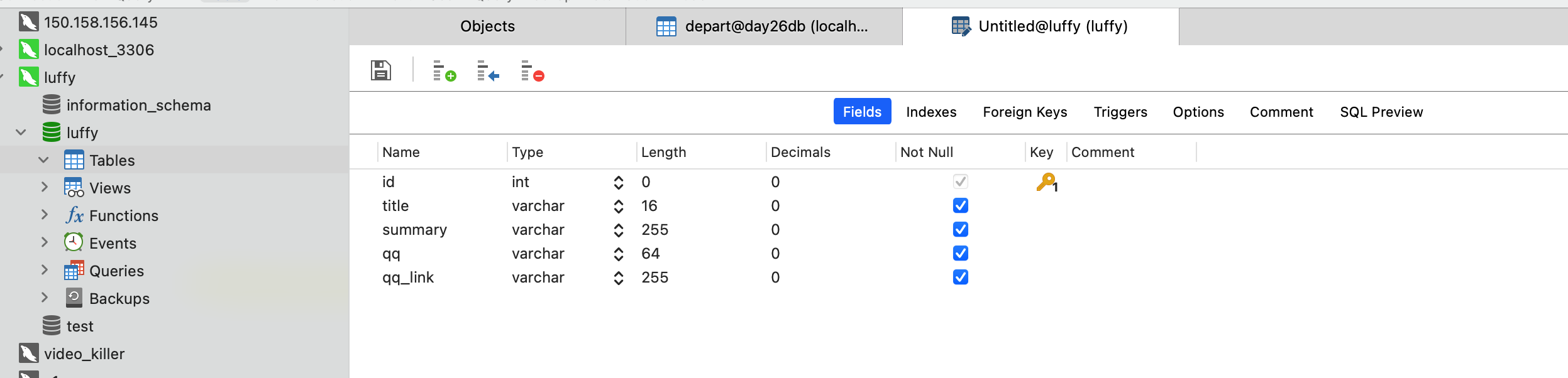Image resolution: width=1568 pixels, height=378 pixels.
Task: Uncheck Not Null for qq_link field
Action: (x=961, y=278)
